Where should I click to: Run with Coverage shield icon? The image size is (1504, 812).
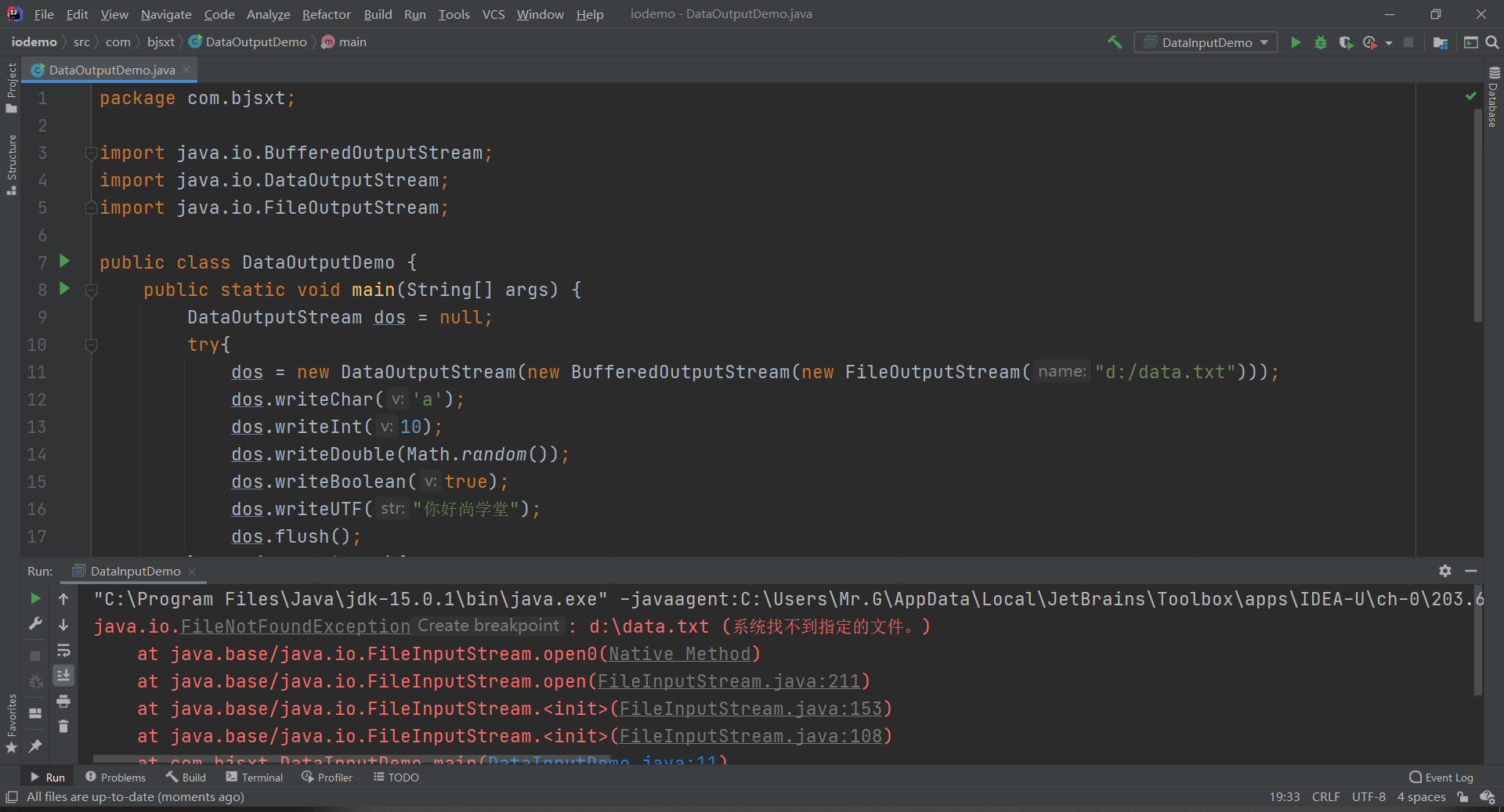tap(1346, 42)
